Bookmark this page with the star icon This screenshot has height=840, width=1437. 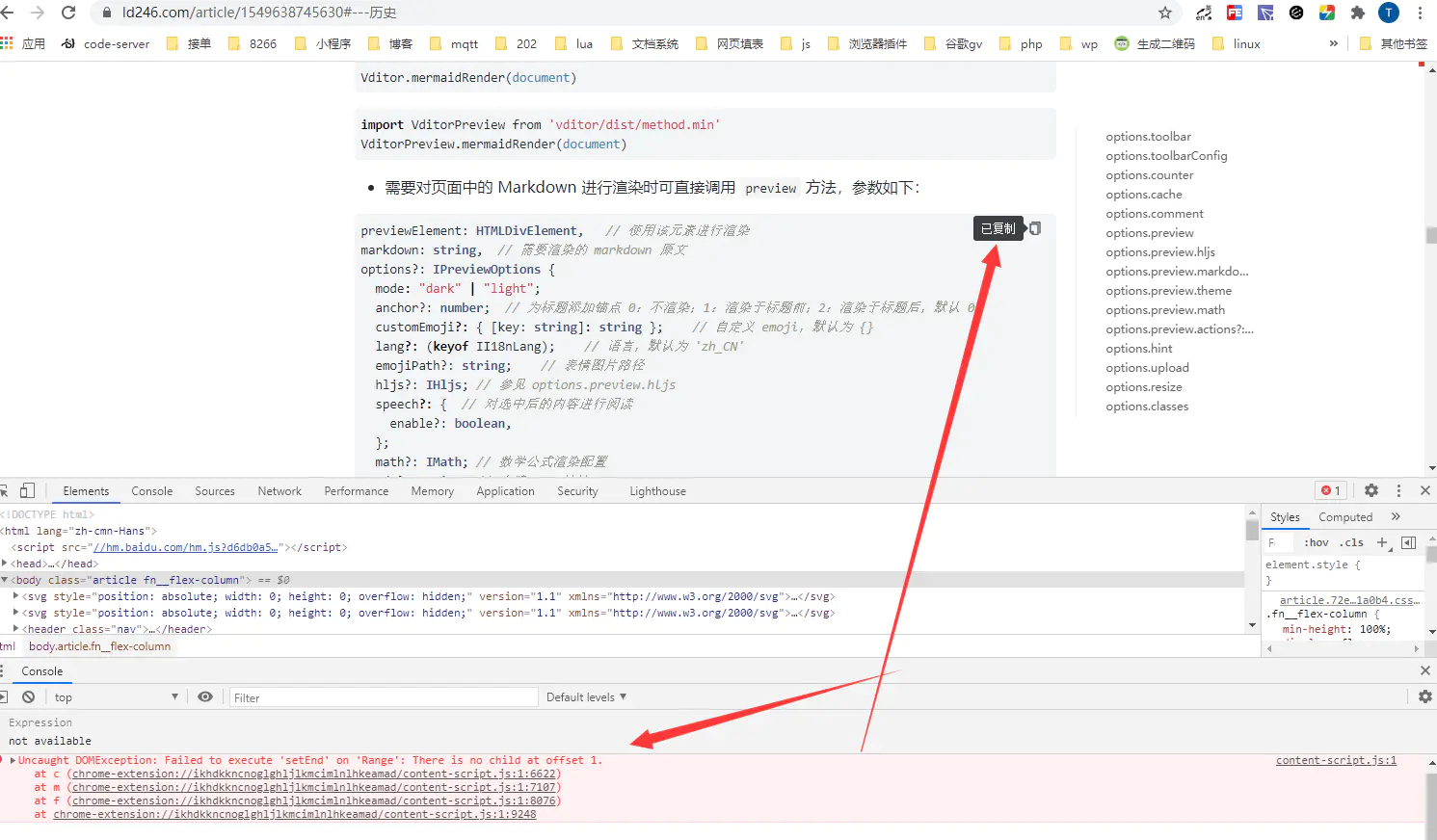1165,13
